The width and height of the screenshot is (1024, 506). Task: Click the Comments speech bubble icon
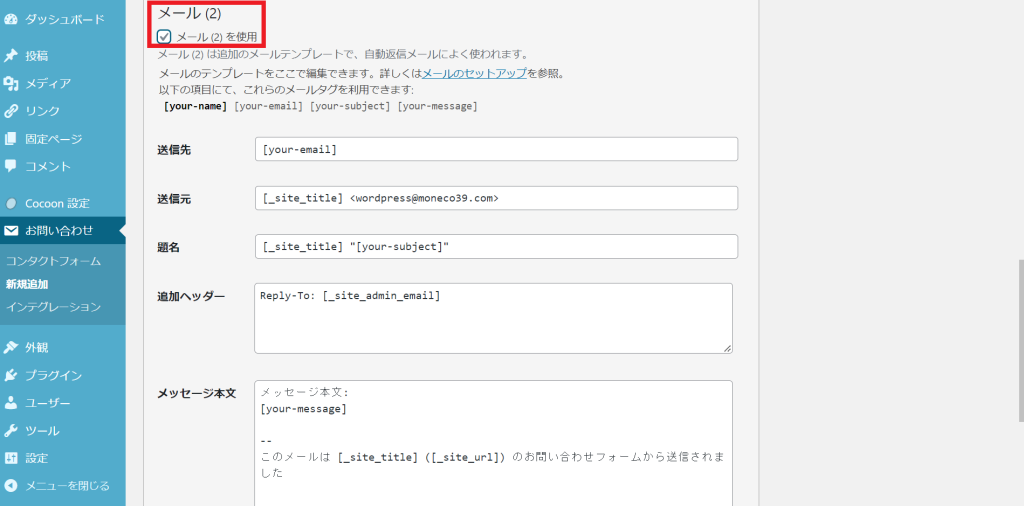11,166
